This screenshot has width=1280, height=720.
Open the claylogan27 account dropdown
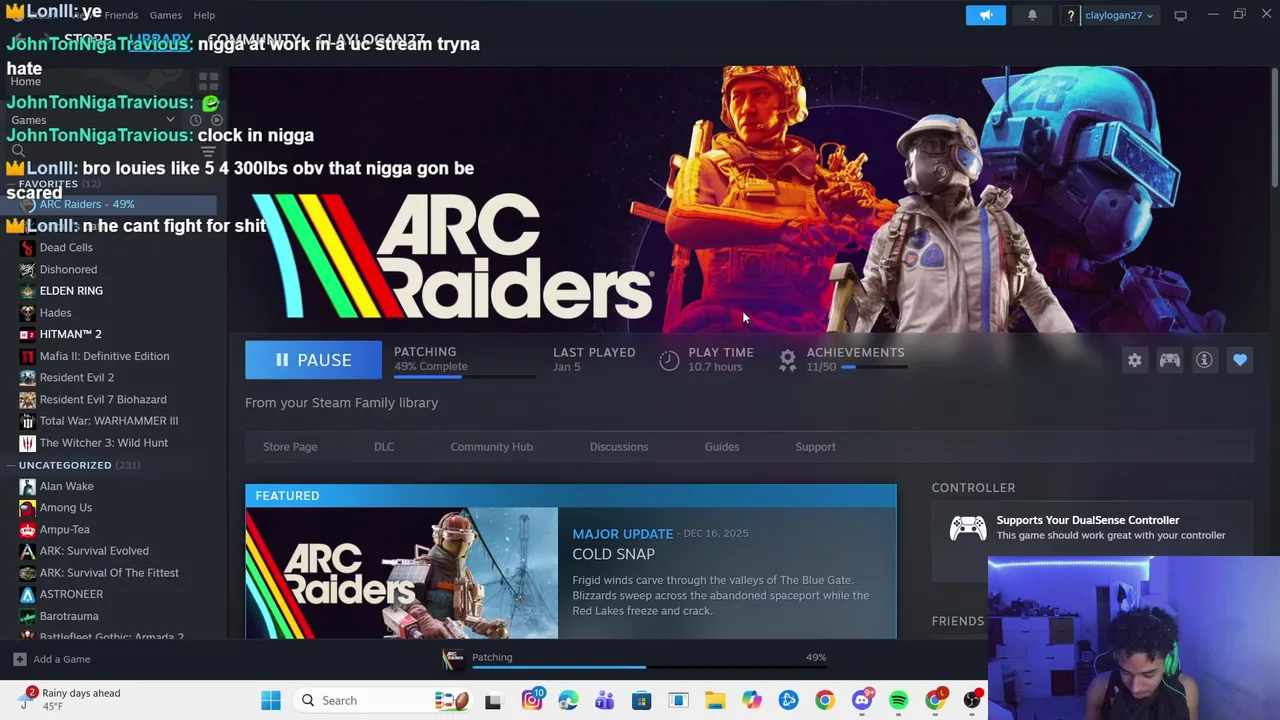click(1119, 15)
